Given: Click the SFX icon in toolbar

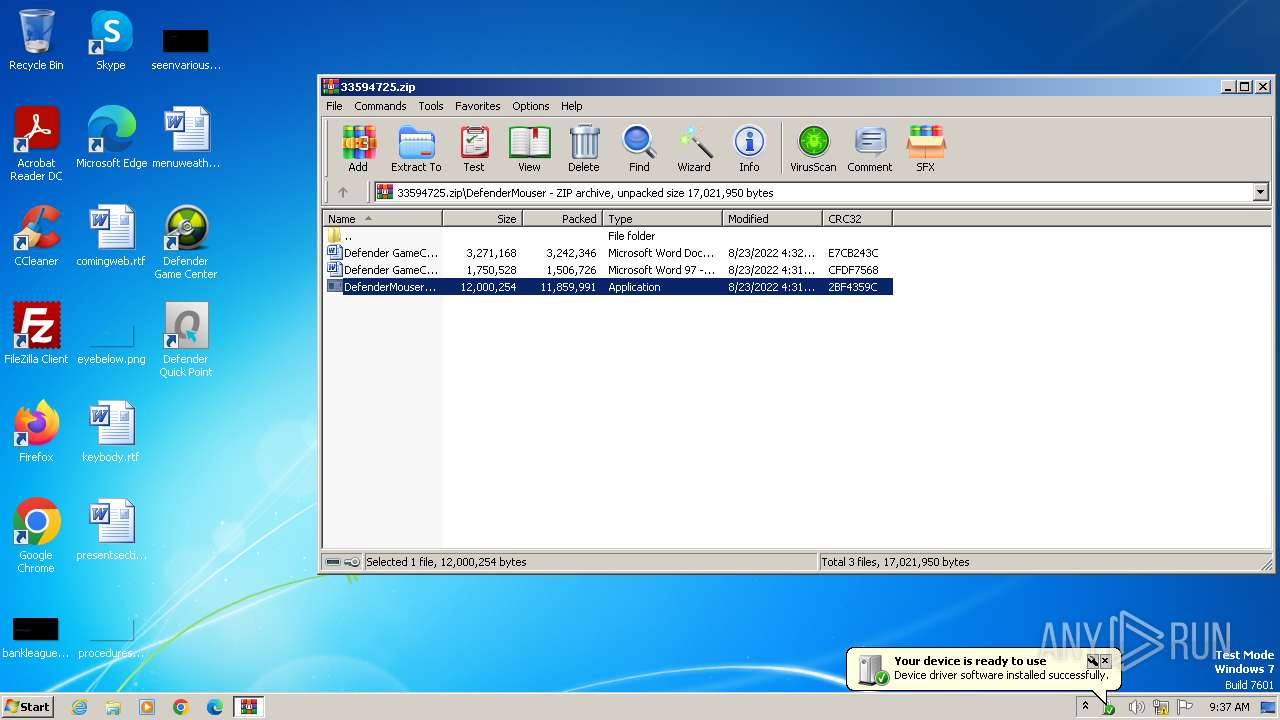Looking at the screenshot, I should point(926,148).
